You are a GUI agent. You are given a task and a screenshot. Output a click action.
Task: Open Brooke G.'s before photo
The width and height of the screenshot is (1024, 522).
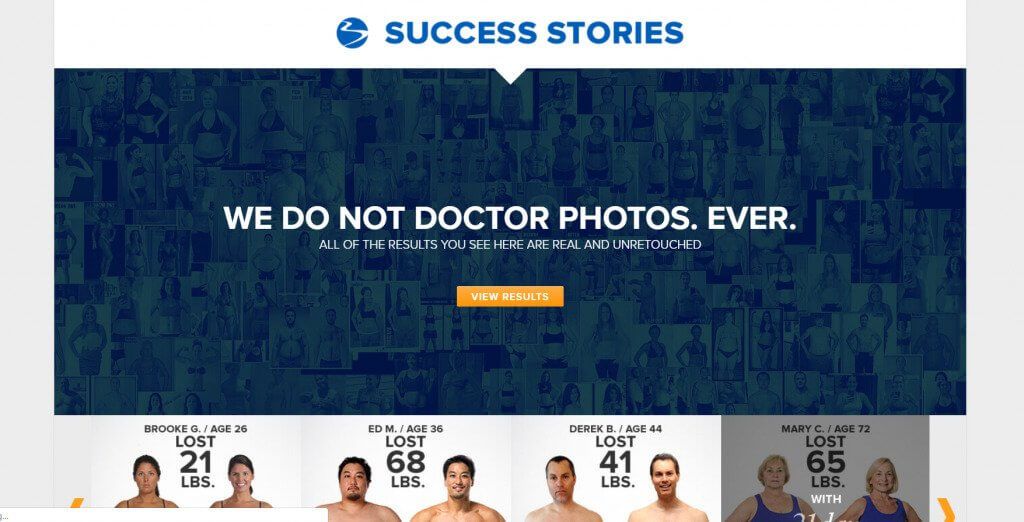pyautogui.click(x=147, y=482)
